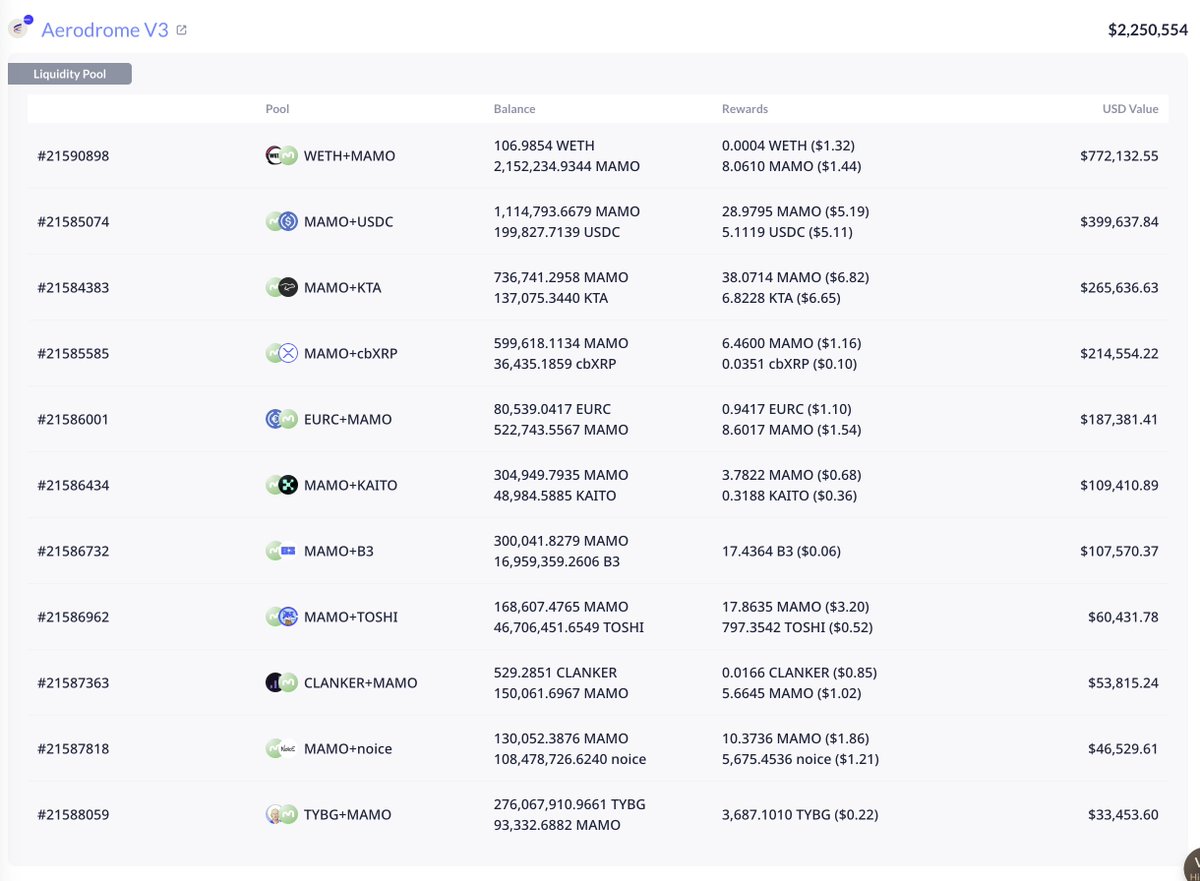The image size is (1200, 881).
Task: Select position ID #21586962
Action: click(73, 617)
